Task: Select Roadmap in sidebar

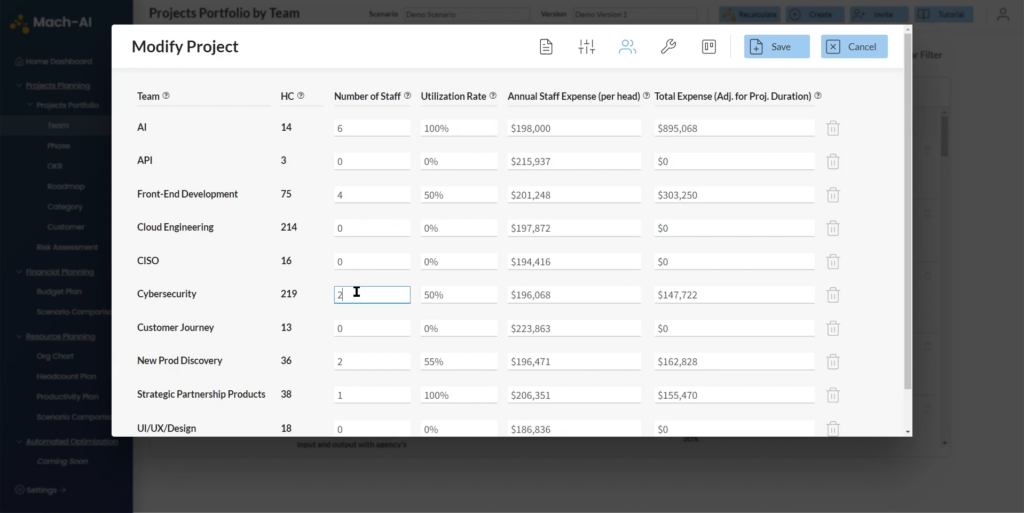Action: [x=65, y=186]
